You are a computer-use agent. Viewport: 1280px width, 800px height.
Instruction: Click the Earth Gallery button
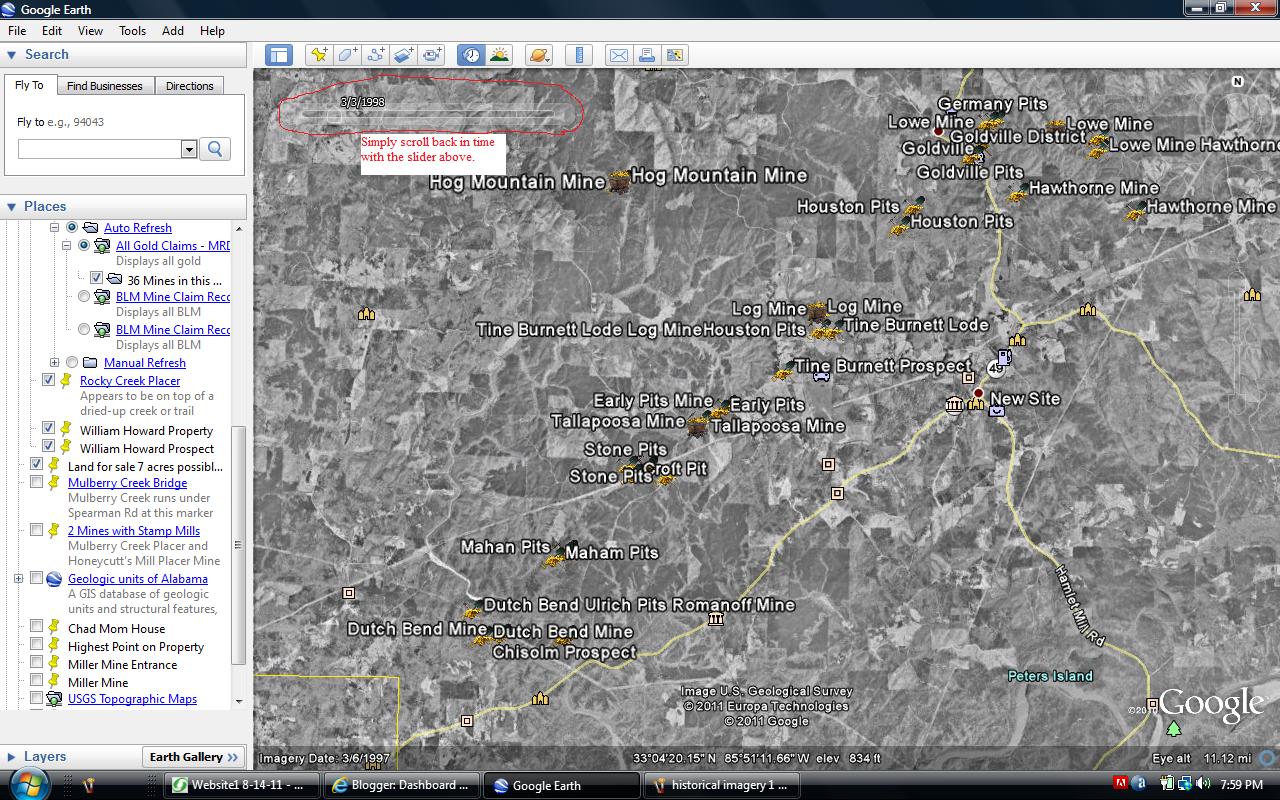click(x=194, y=757)
